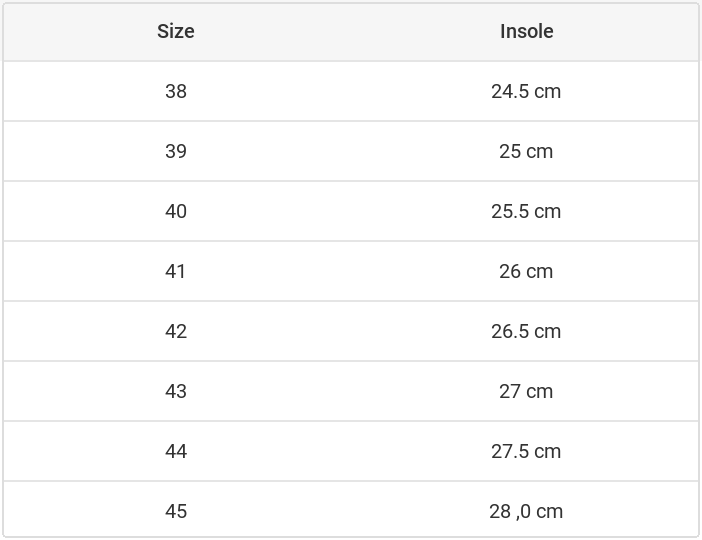702x540 pixels.
Task: Click the 26 cm insole value
Action: (526, 271)
